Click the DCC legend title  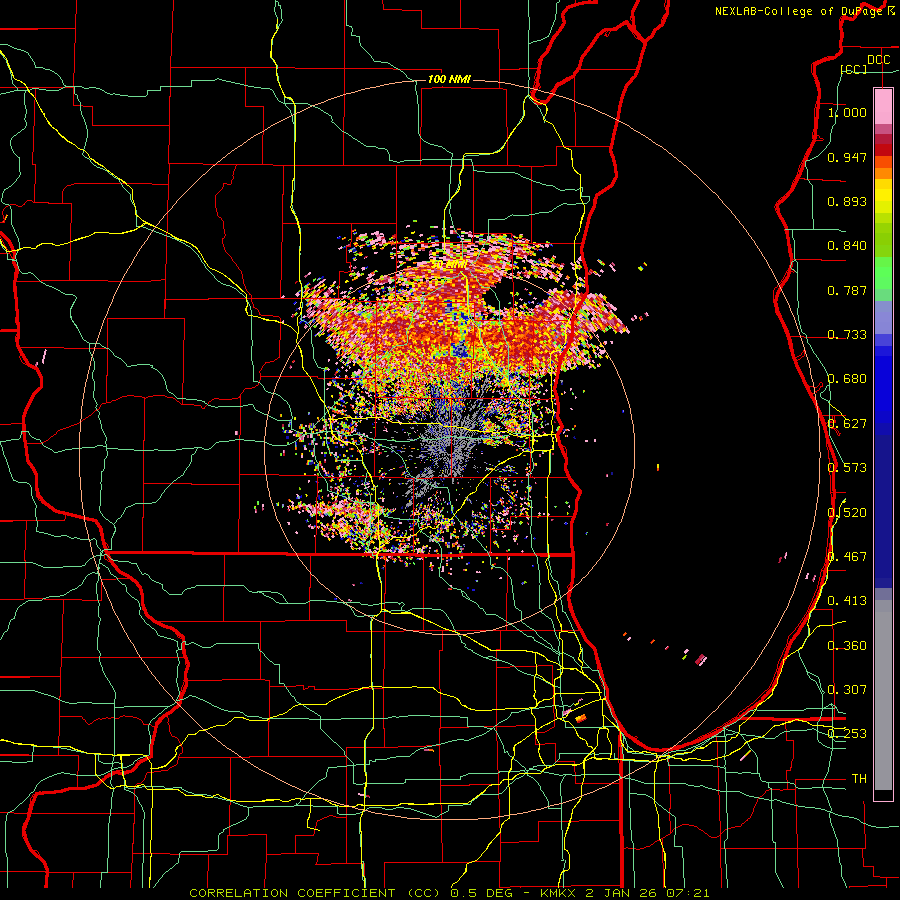coord(879,60)
